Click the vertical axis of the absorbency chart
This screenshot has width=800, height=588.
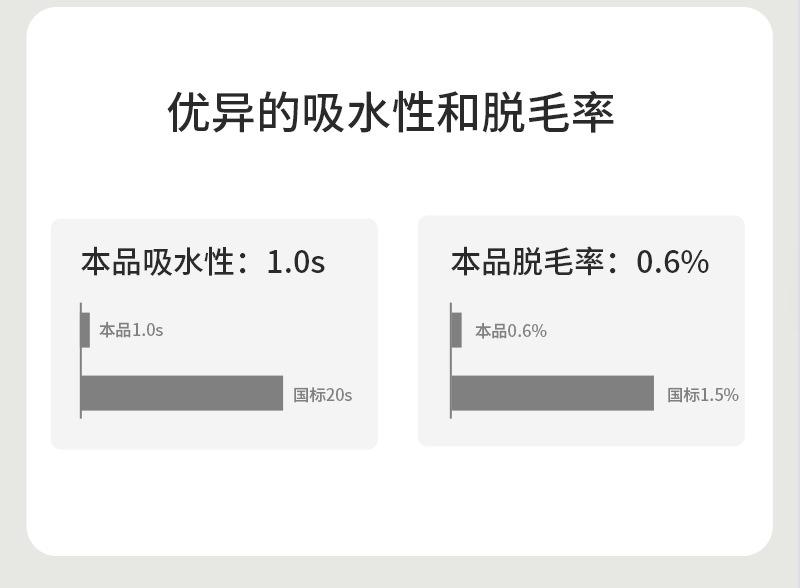81,360
